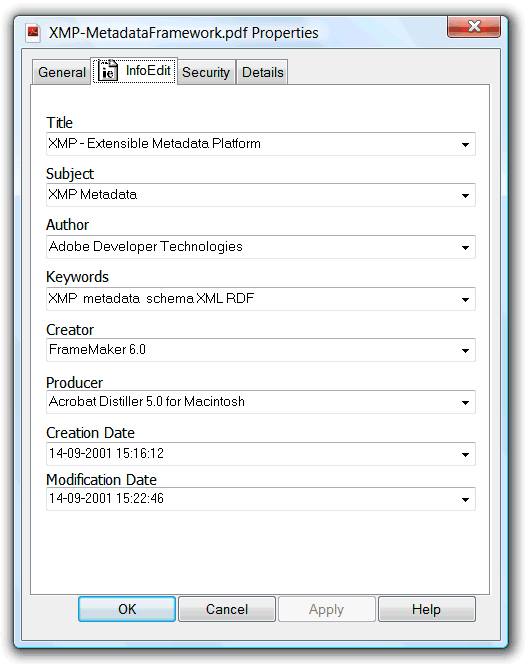
Task: Switch to the Security tab
Action: pos(206,72)
